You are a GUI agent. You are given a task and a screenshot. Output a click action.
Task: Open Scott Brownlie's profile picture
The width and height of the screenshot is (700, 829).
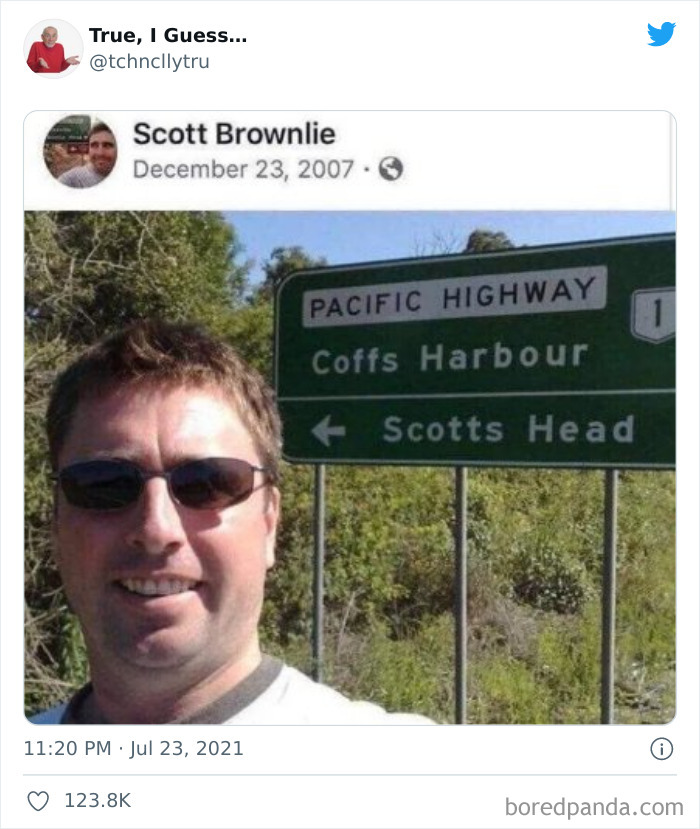pyautogui.click(x=80, y=151)
